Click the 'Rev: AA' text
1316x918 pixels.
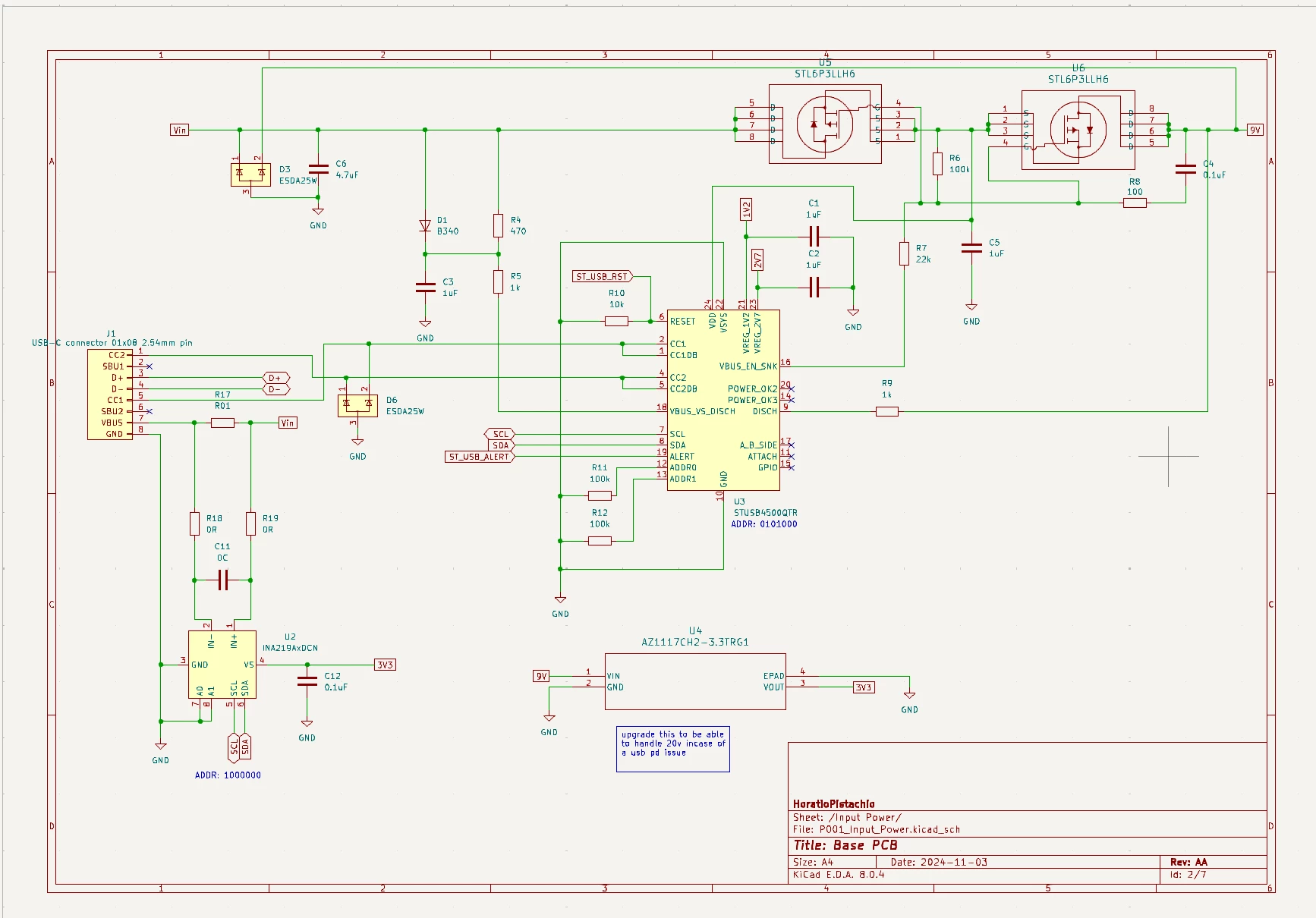click(1188, 862)
